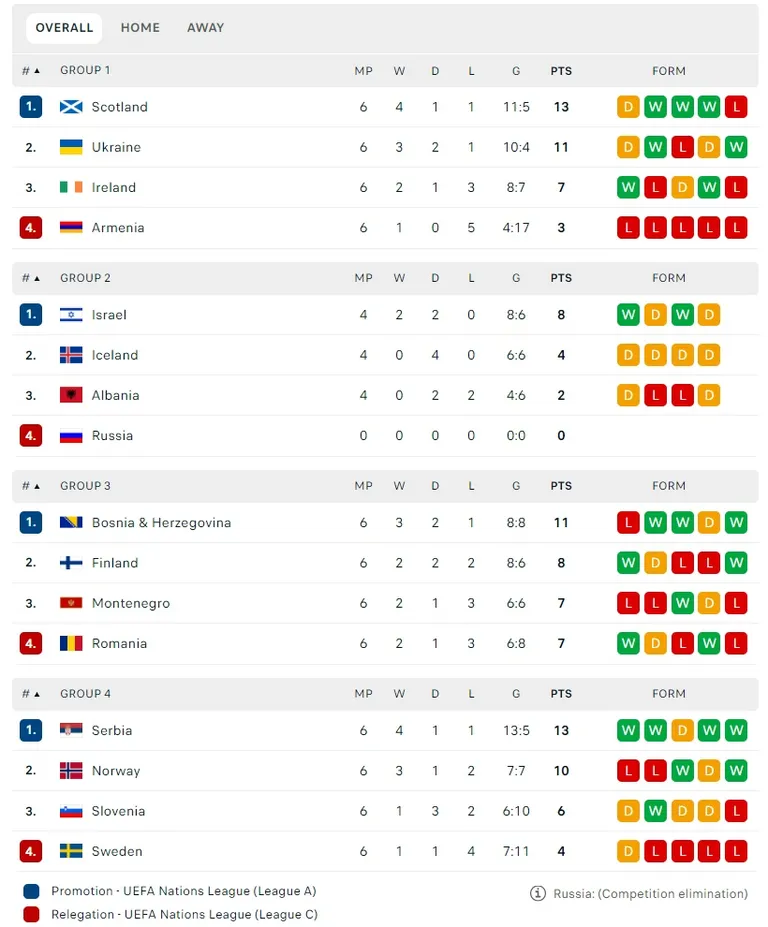Click Armenia's red position 4 badge
Image resolution: width=768 pixels, height=927 pixels.
pos(31,228)
